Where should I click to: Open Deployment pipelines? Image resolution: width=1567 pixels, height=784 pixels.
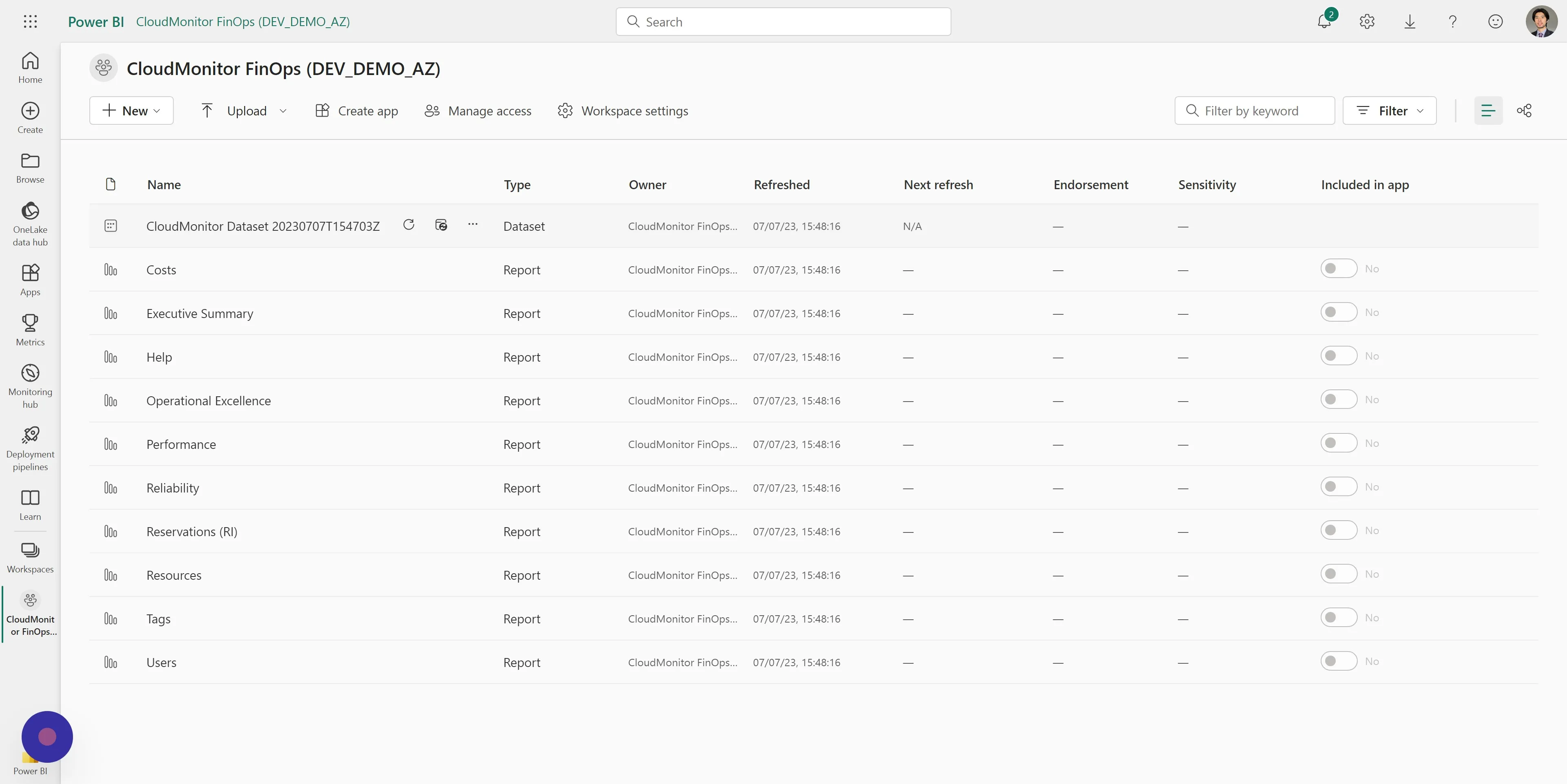coord(30,449)
